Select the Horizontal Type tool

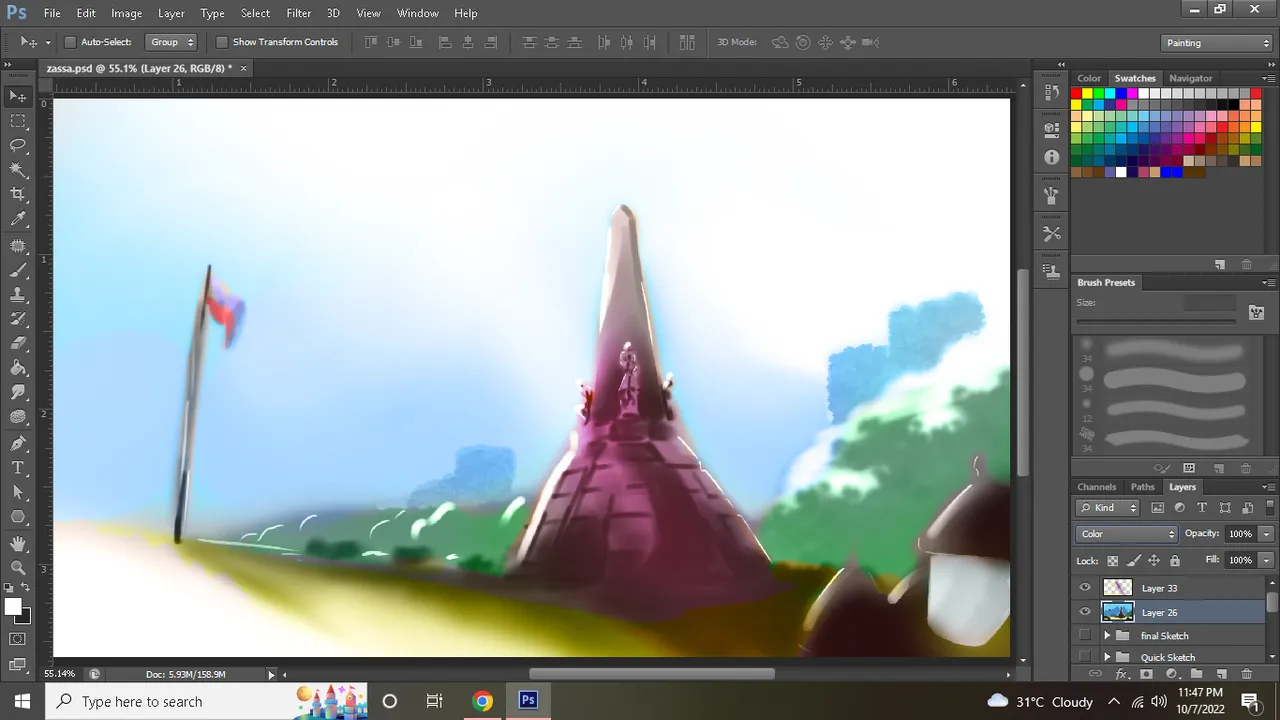18,468
